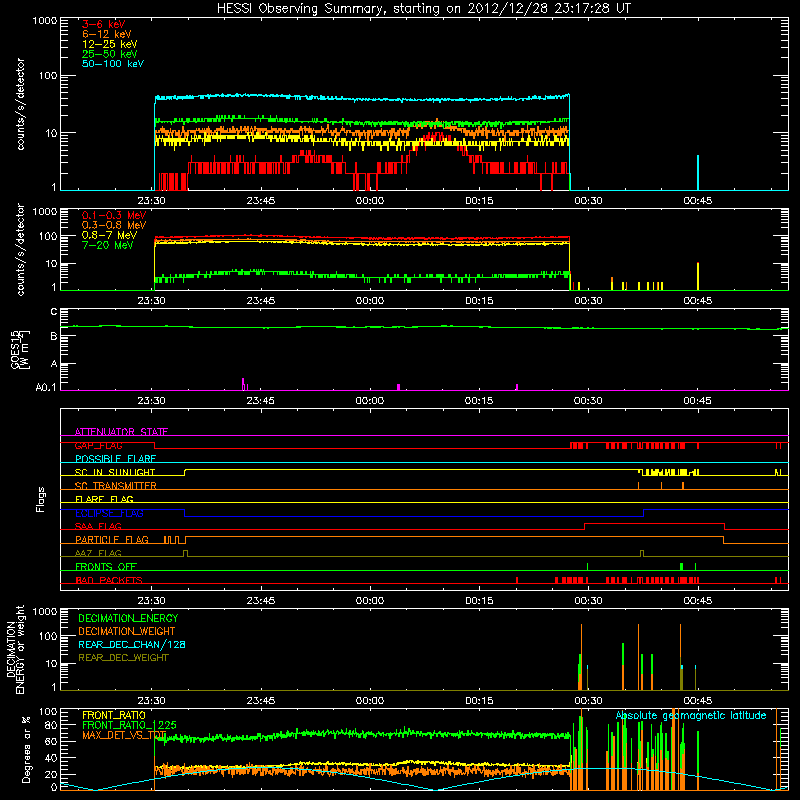Screen dimensions: 800x800
Task: Select the 25-50 keV legend label
Action: 110,54
